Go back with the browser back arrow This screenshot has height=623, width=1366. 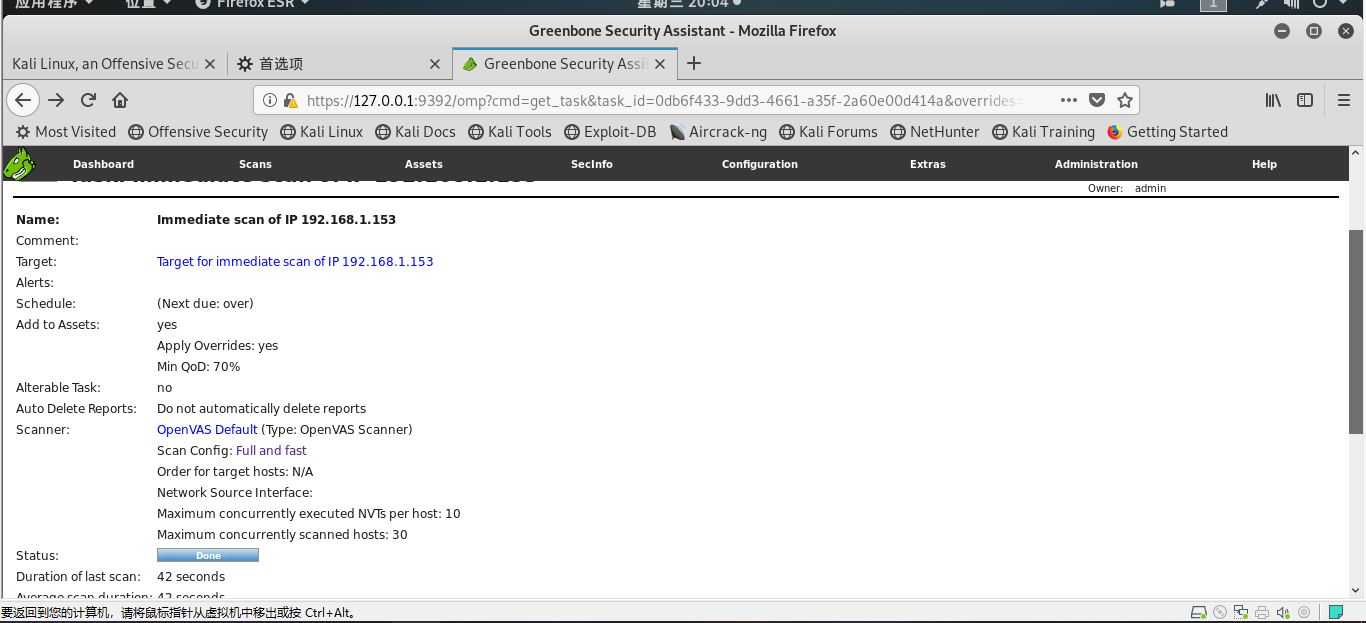(23, 100)
